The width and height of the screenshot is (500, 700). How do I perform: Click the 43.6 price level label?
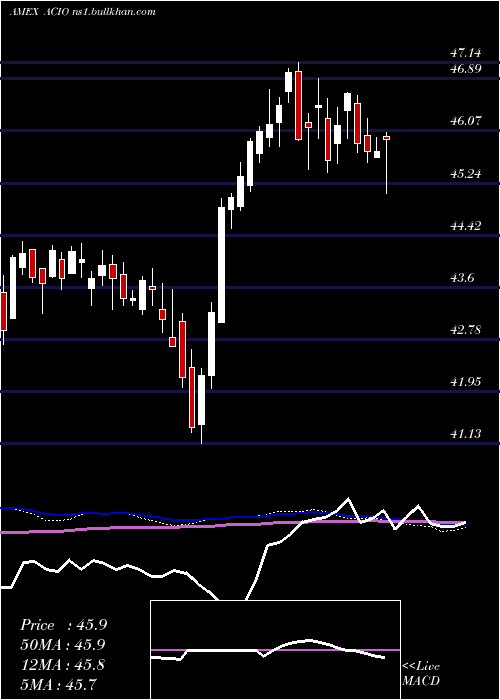(462, 278)
